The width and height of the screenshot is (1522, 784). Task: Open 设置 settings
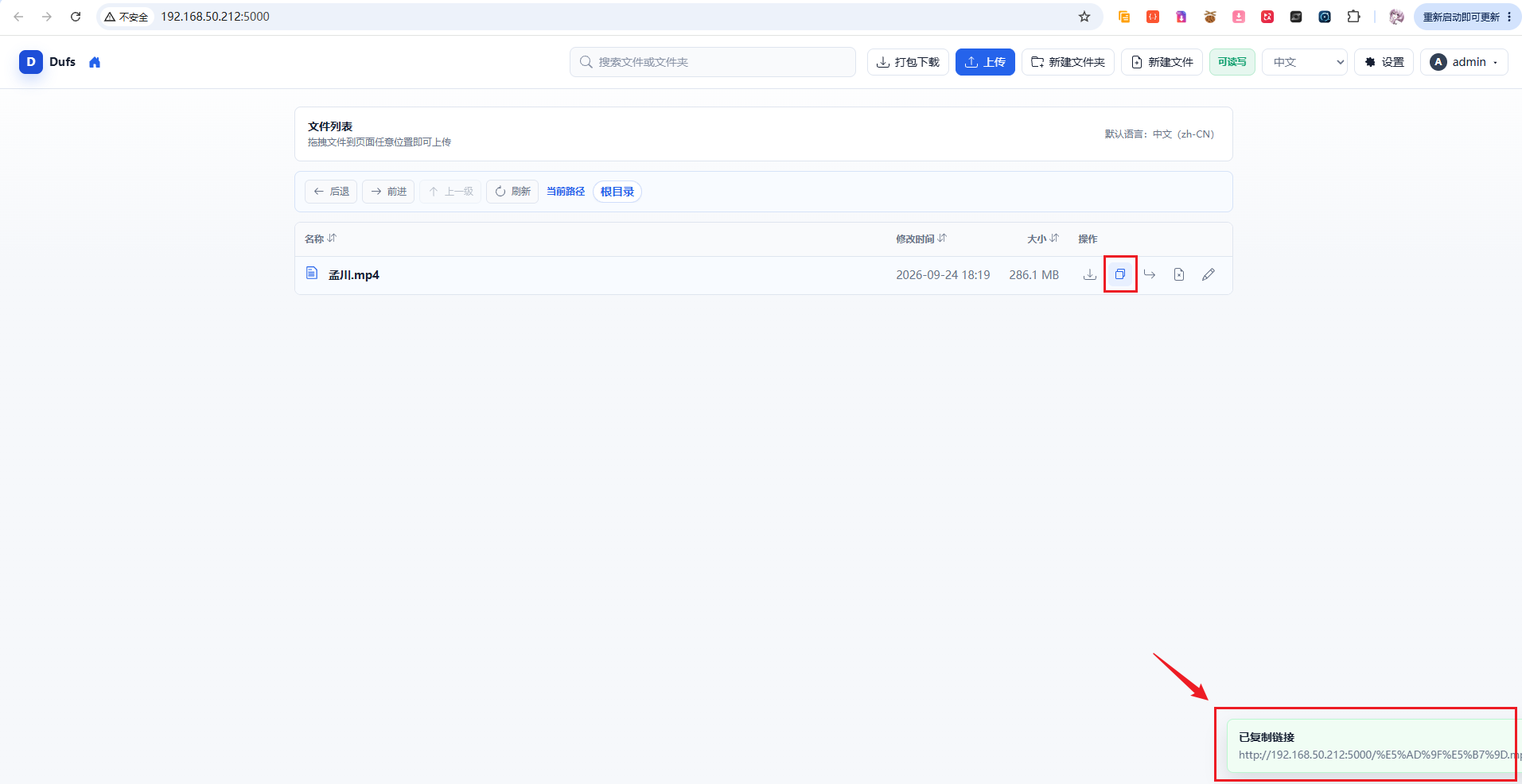click(x=1384, y=62)
